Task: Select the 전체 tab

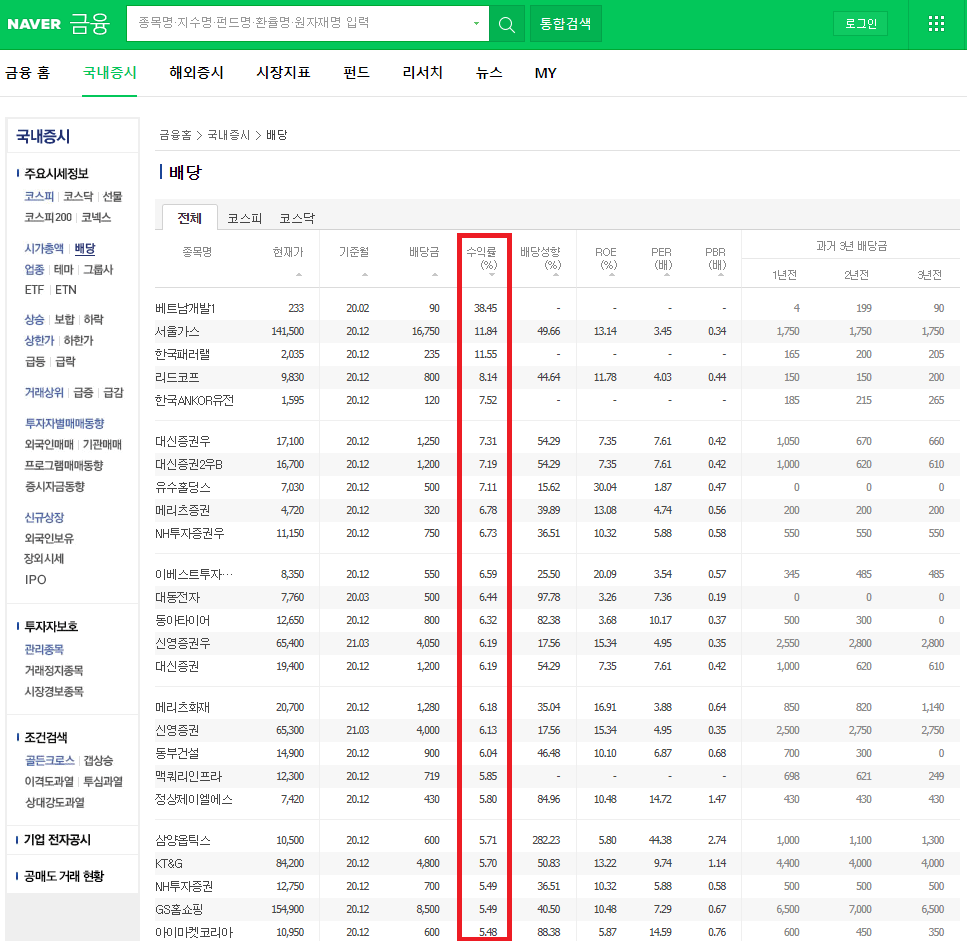Action: click(x=189, y=218)
